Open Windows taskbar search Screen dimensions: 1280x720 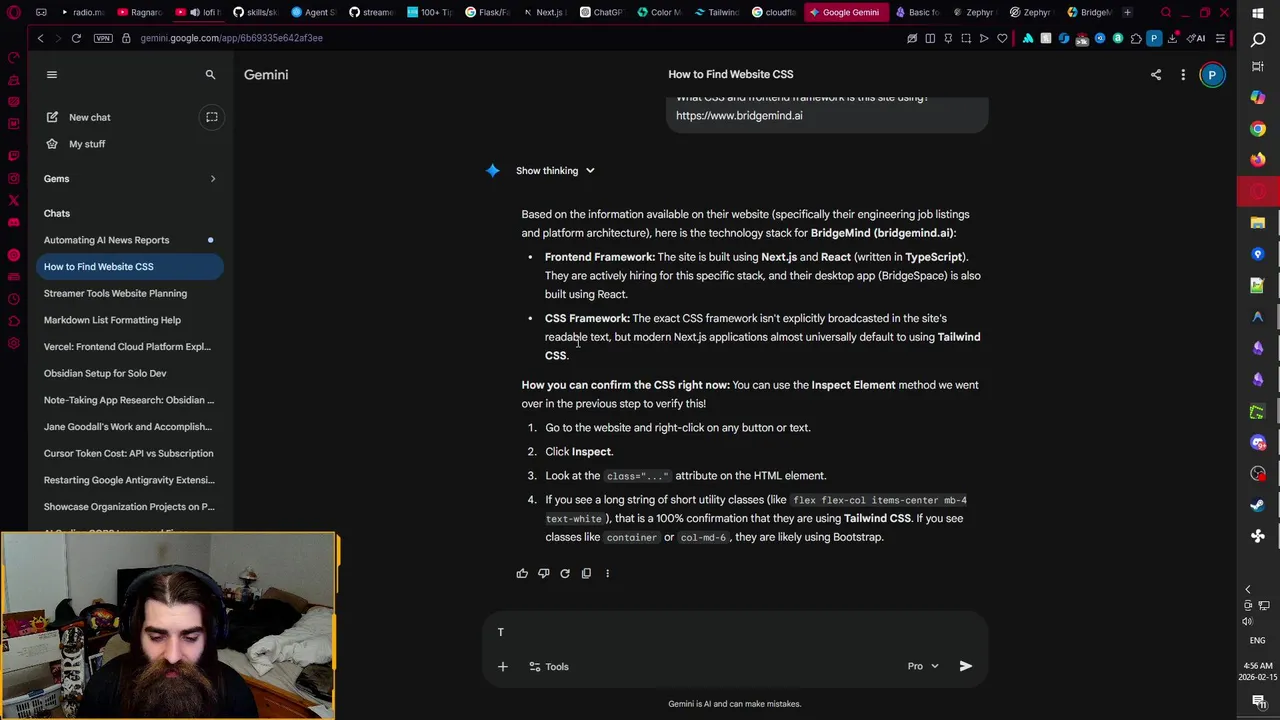(x=1258, y=40)
